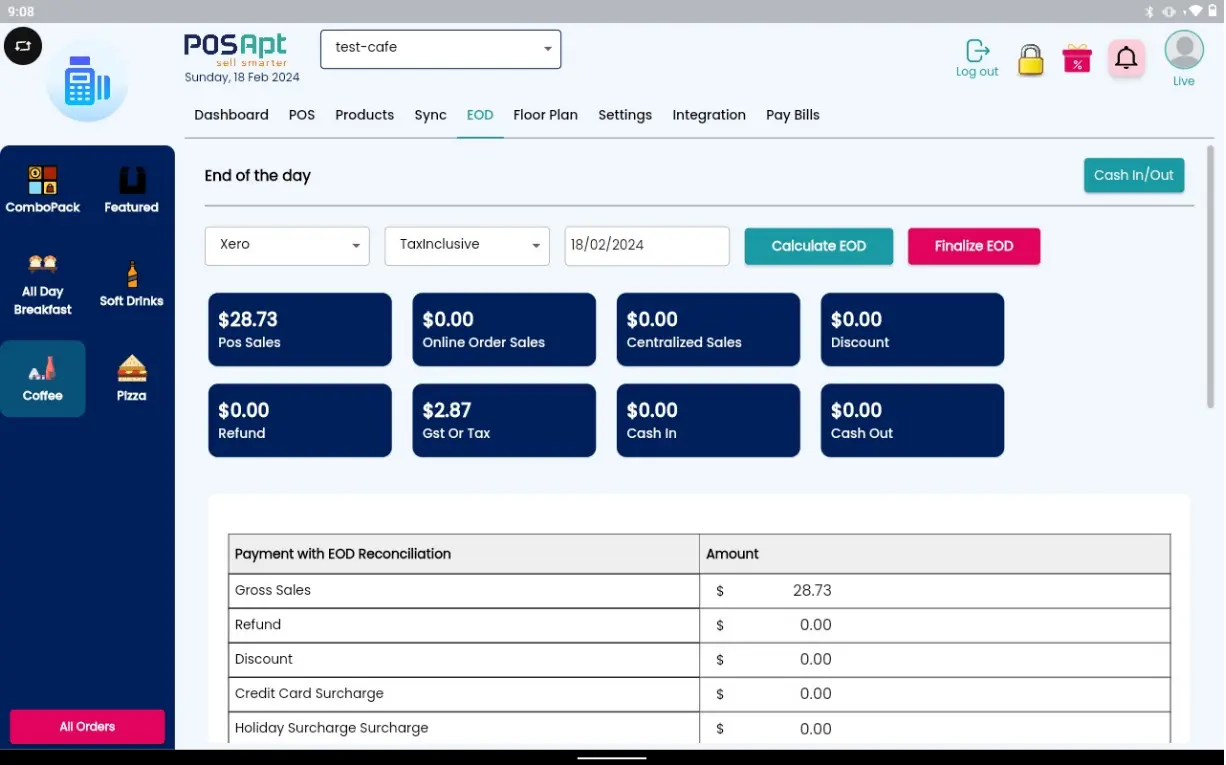Click the Finalize EOD button
Screen dimensions: 1226x765
[x=973, y=246]
